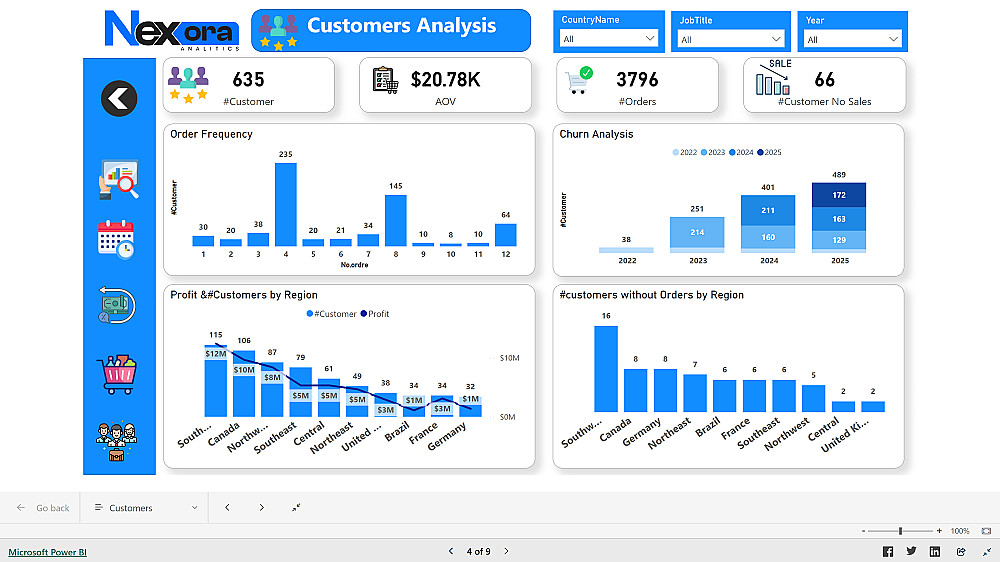Share report via Twitter icon
Screen dimensions: 1000x562
911,551
